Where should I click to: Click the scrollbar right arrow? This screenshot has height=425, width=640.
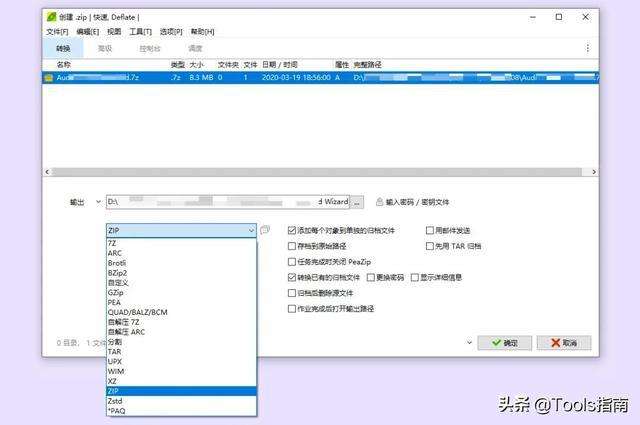[594, 172]
